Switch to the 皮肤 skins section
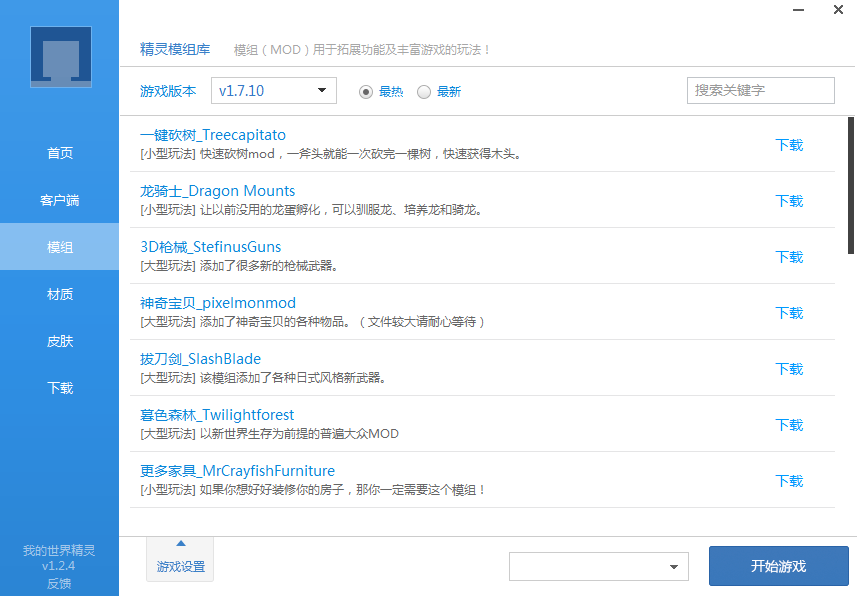 coord(60,341)
